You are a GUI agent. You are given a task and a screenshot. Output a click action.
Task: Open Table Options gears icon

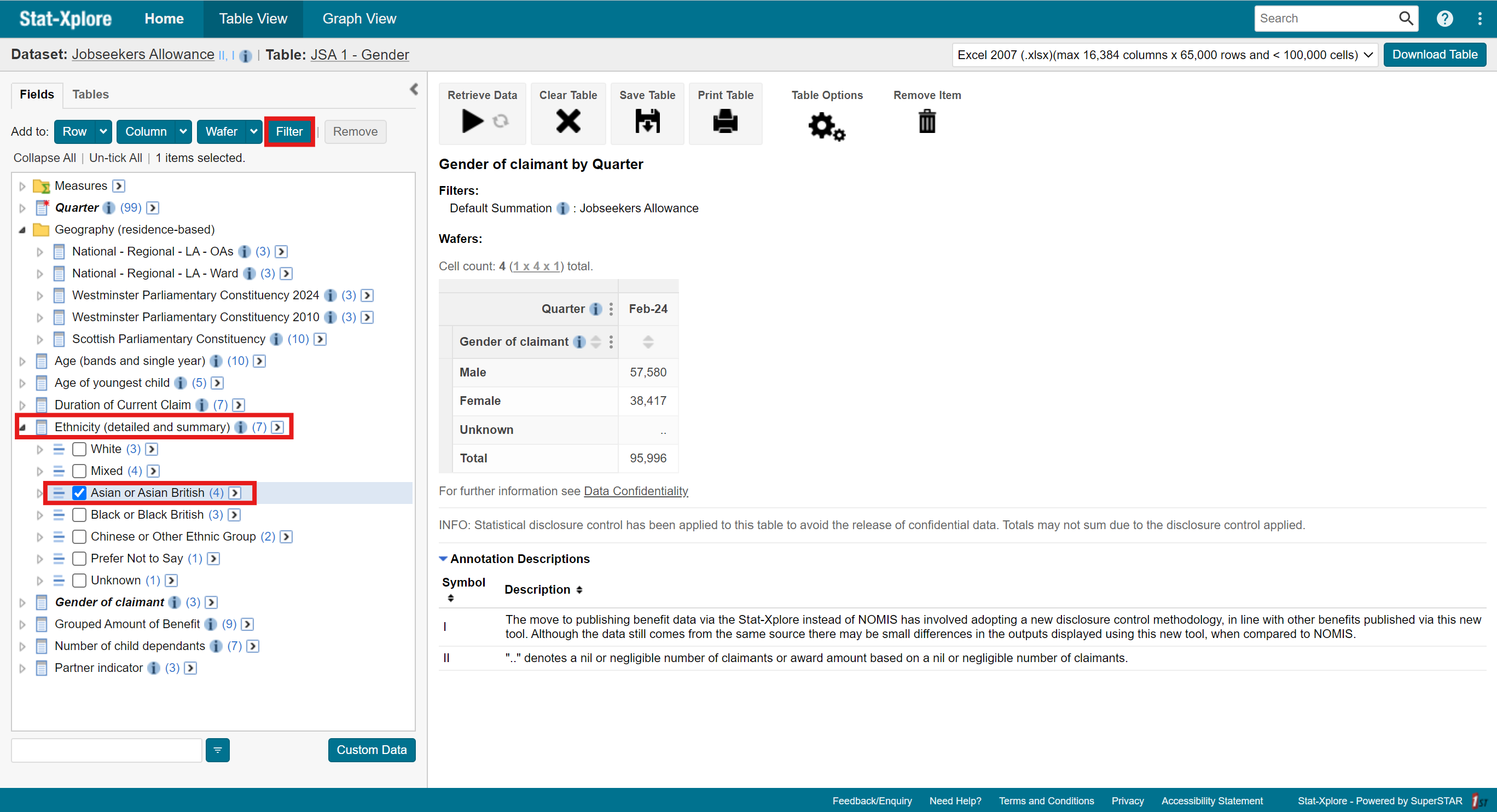pyautogui.click(x=826, y=126)
